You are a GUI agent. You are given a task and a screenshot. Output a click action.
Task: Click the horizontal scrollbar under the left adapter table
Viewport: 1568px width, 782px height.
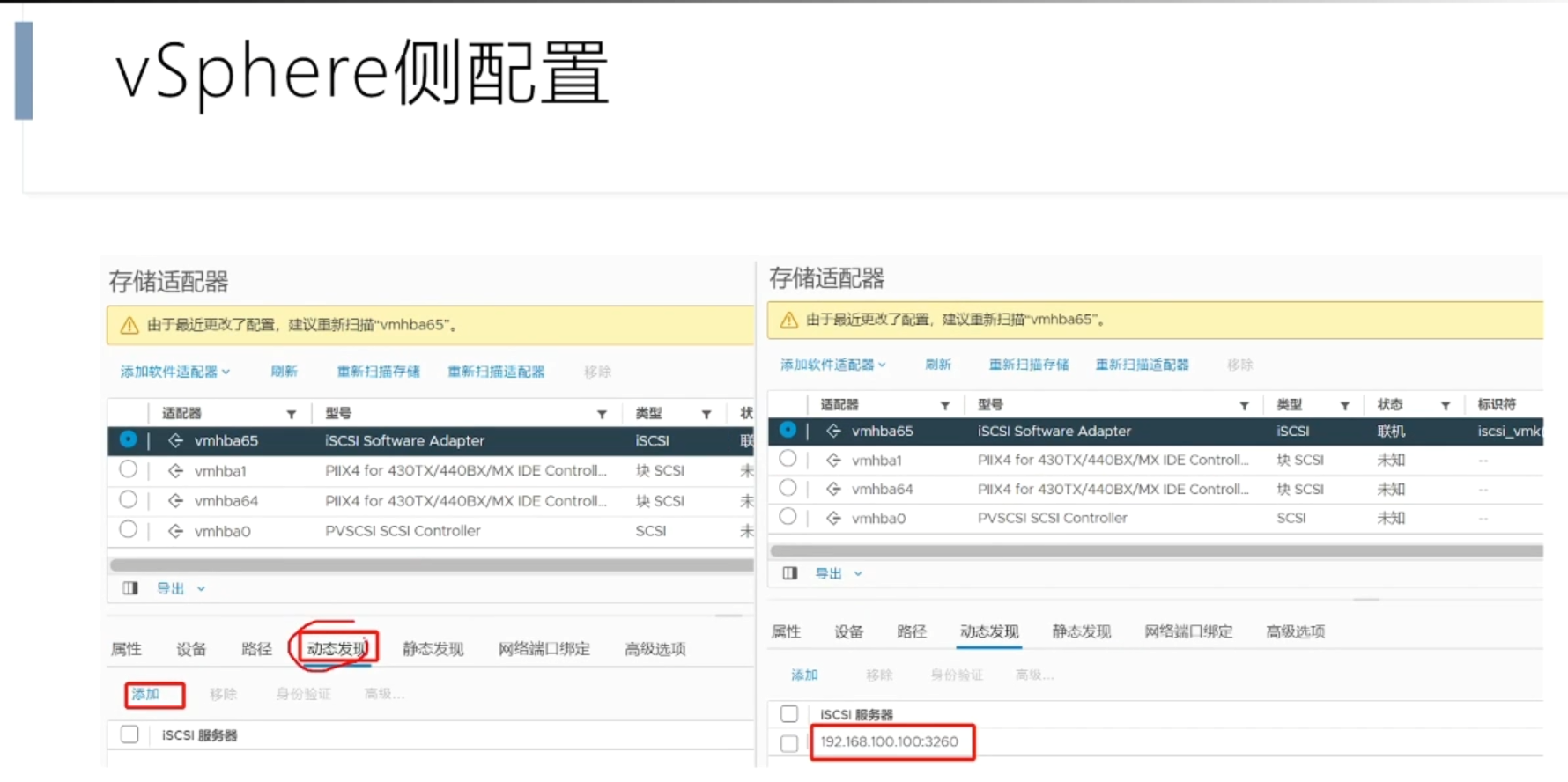(x=432, y=565)
